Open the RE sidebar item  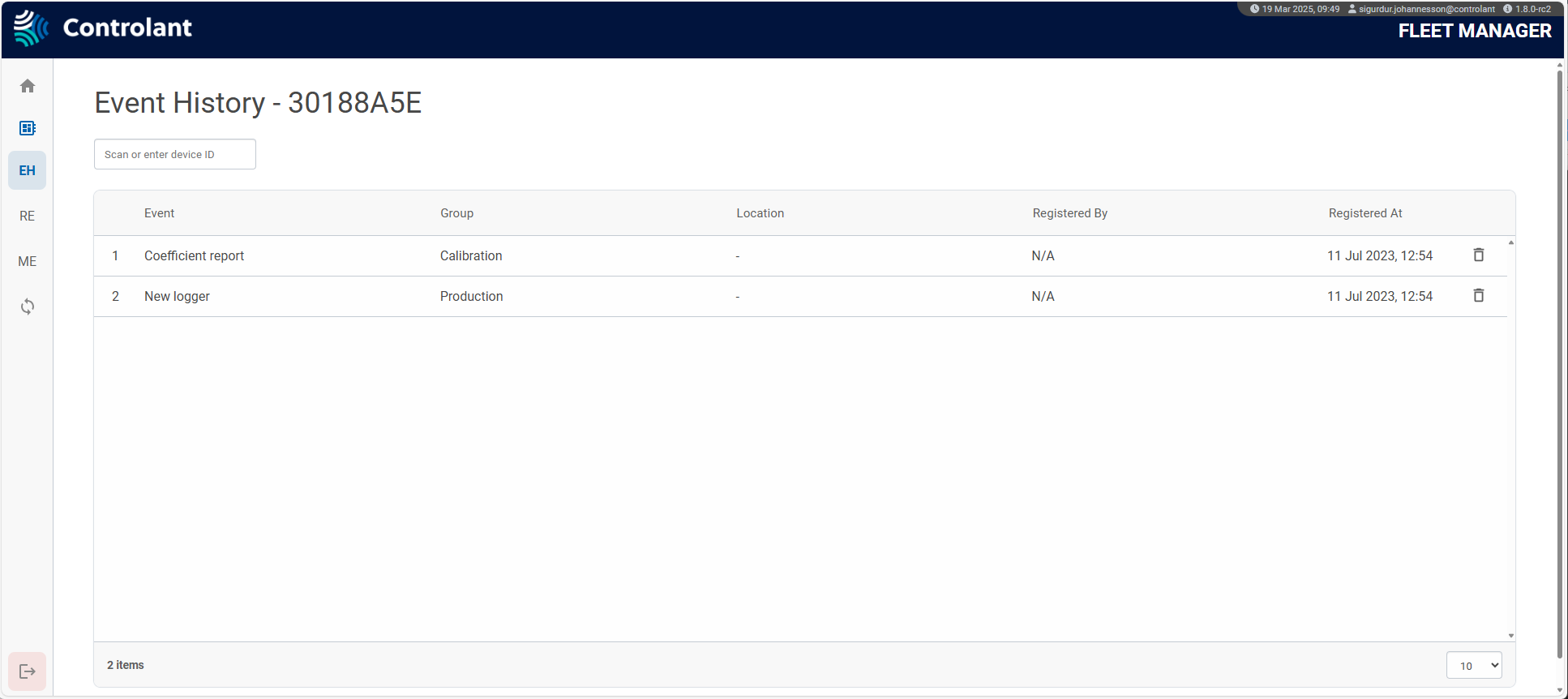(x=28, y=216)
